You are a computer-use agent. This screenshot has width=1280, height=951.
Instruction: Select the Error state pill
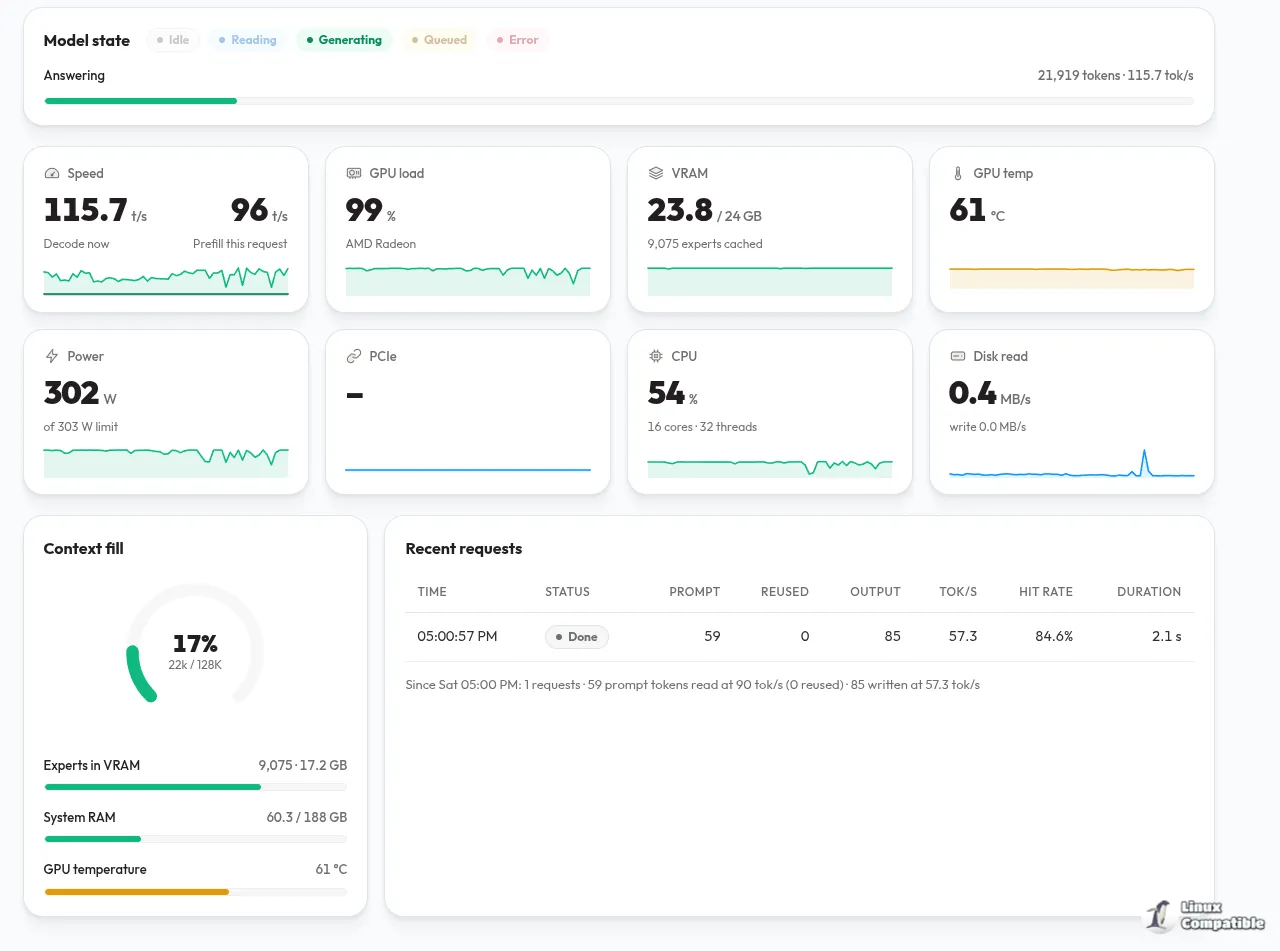point(517,40)
